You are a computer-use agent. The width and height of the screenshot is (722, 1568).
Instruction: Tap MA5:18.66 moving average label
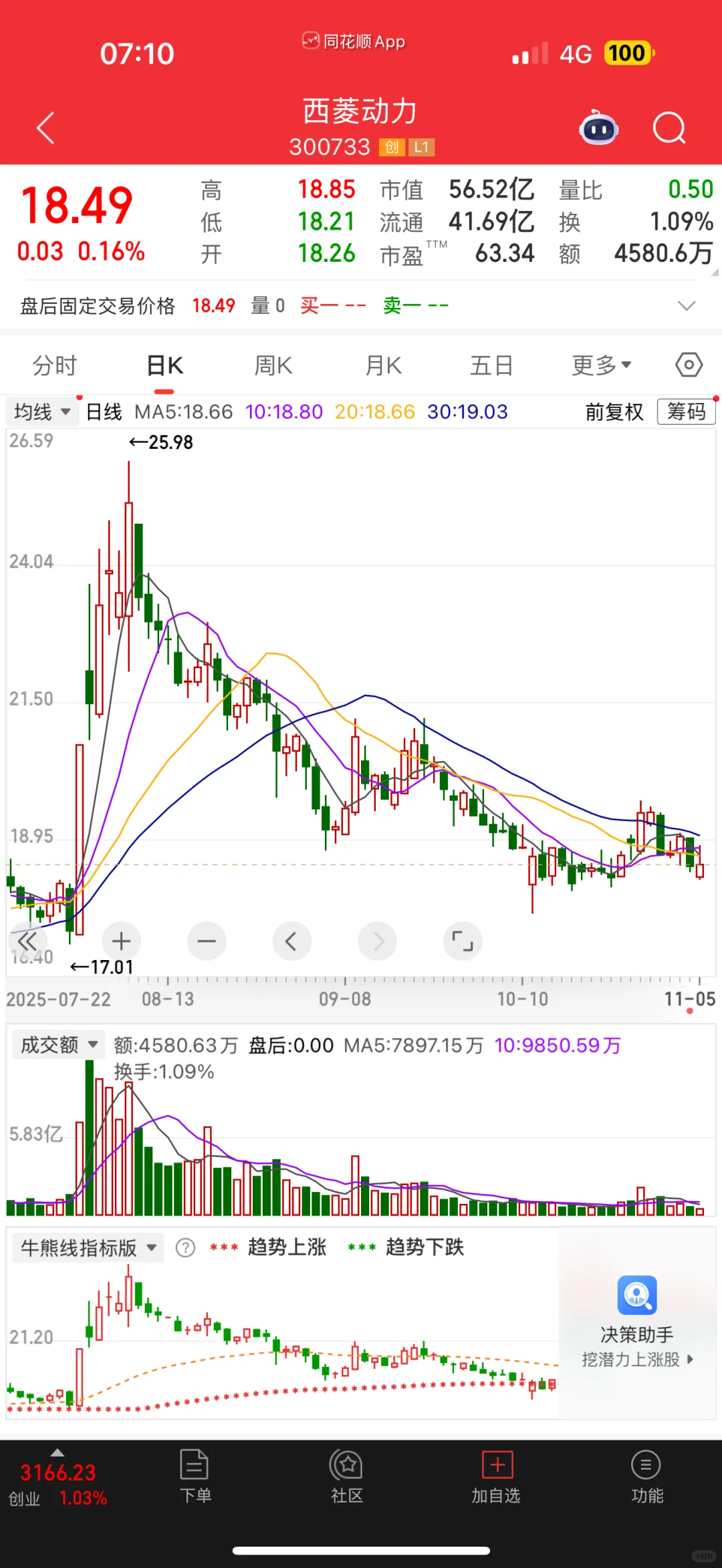pyautogui.click(x=184, y=412)
